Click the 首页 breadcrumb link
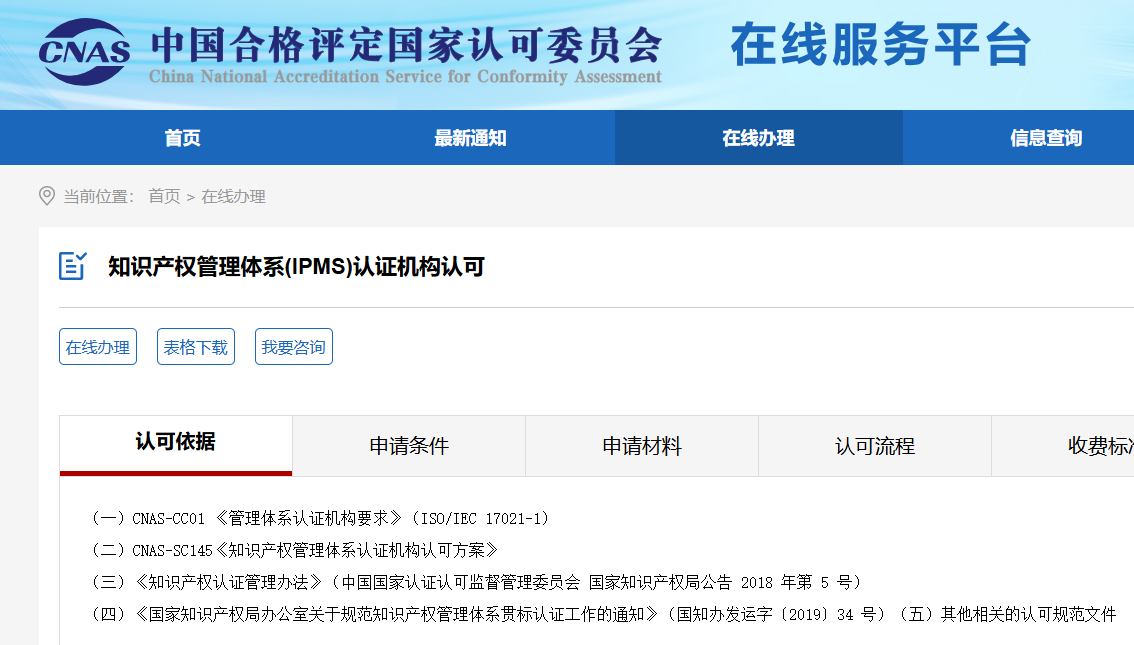Screen dimensions: 1134x645 click(x=164, y=197)
